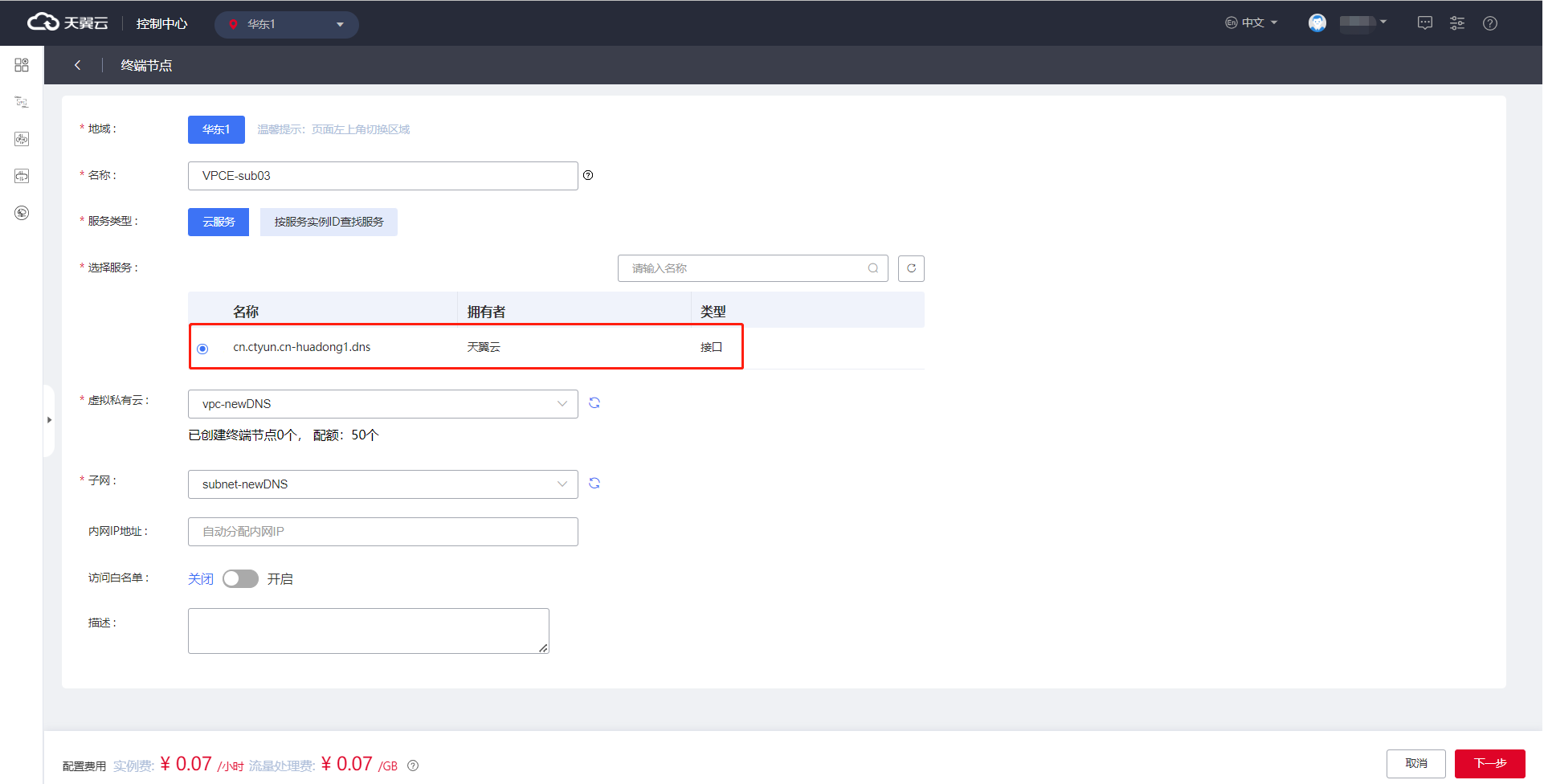
Task: Switch language via 中文 dropdown
Action: tap(1251, 23)
